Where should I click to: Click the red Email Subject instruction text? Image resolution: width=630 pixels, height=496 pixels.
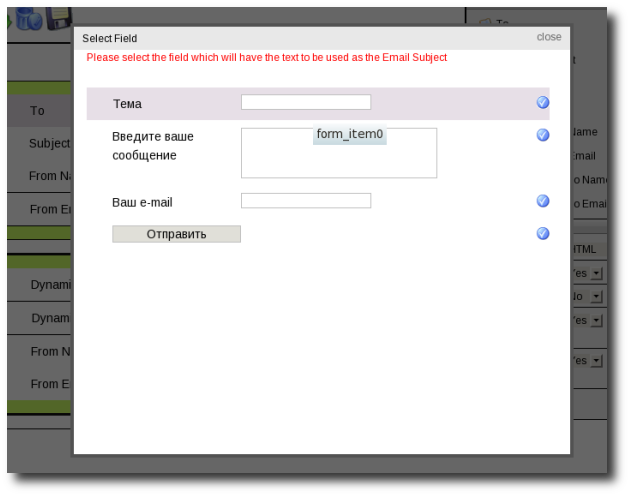click(x=267, y=57)
